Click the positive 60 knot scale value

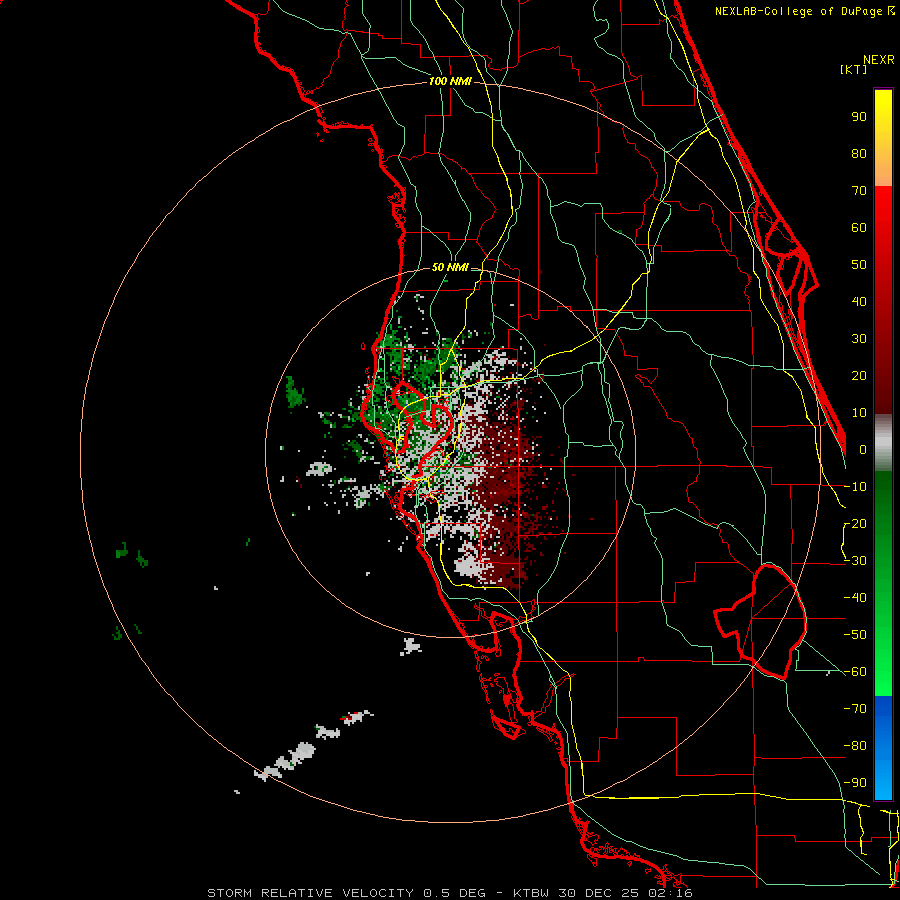coord(859,227)
